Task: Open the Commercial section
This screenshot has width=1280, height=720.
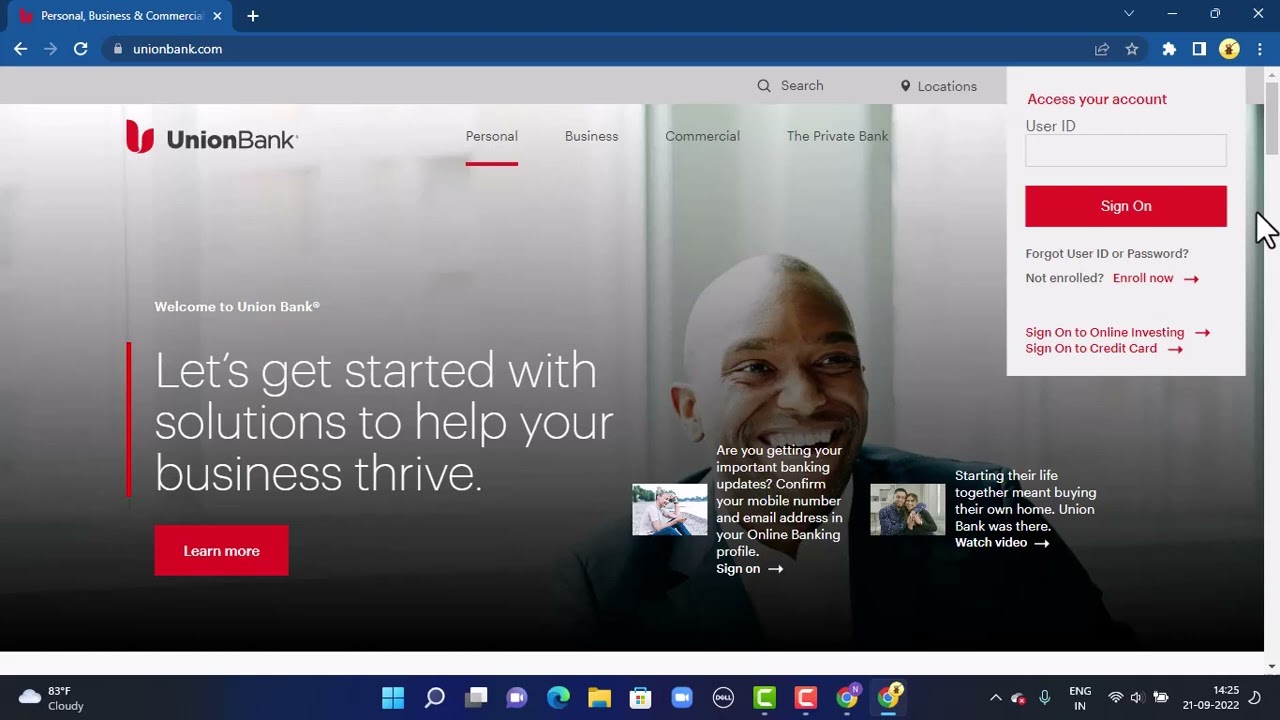Action: [x=702, y=137]
